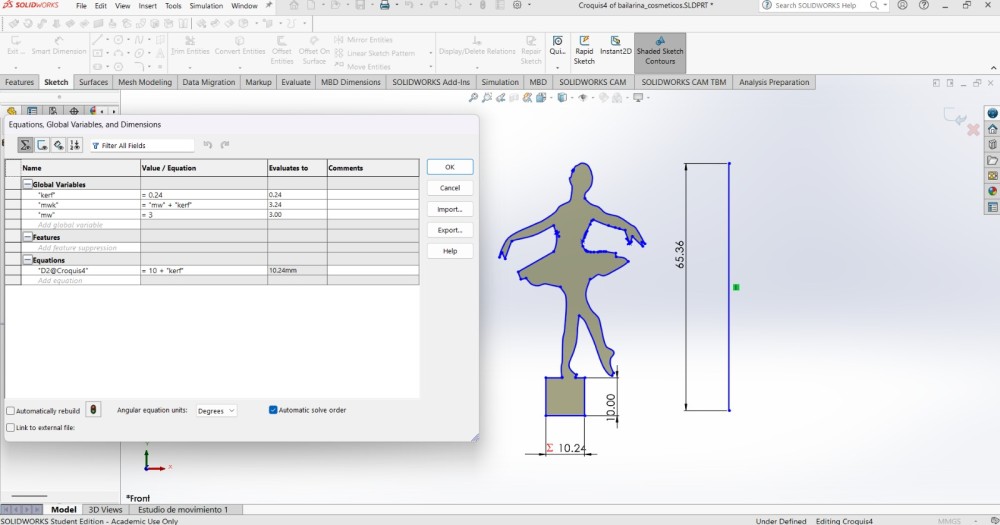Click the Print icon in title bar
This screenshot has height=525, width=1000.
point(385,5)
